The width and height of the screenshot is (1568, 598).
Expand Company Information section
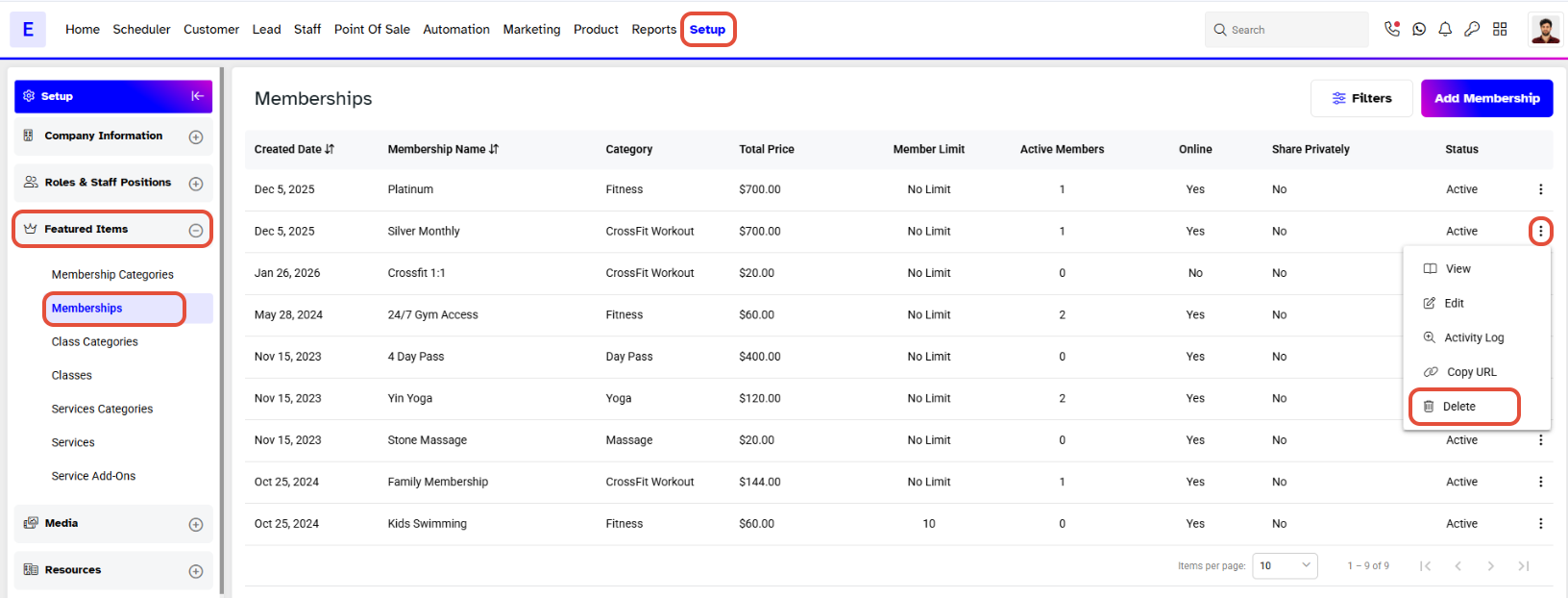click(x=196, y=137)
